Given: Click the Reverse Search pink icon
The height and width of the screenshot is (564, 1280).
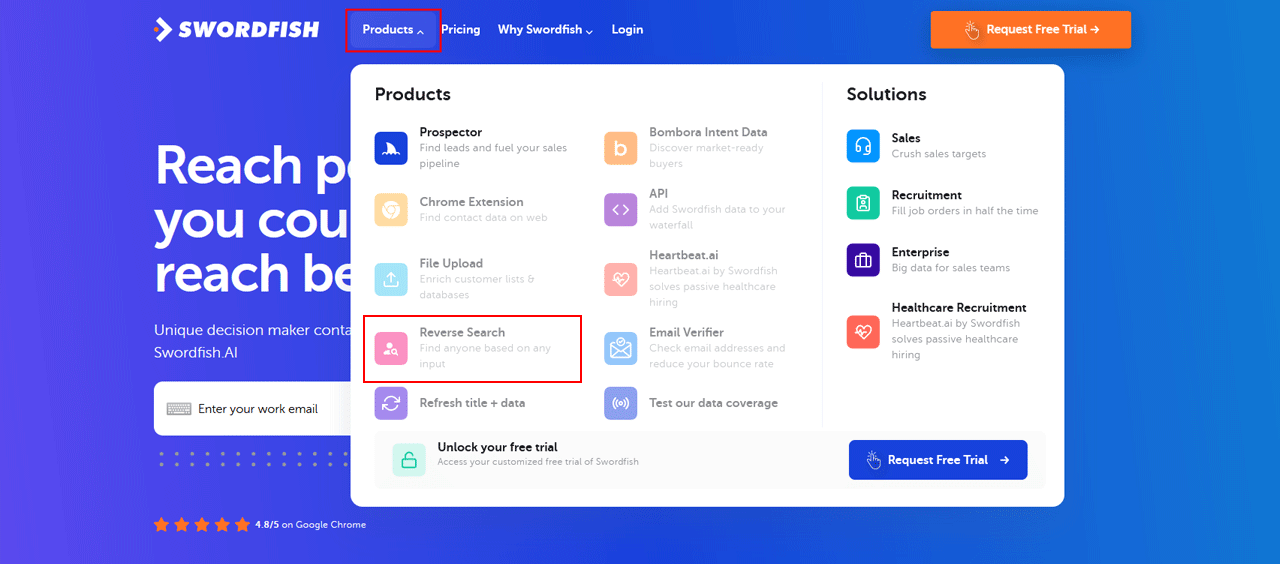Looking at the screenshot, I should pyautogui.click(x=391, y=348).
